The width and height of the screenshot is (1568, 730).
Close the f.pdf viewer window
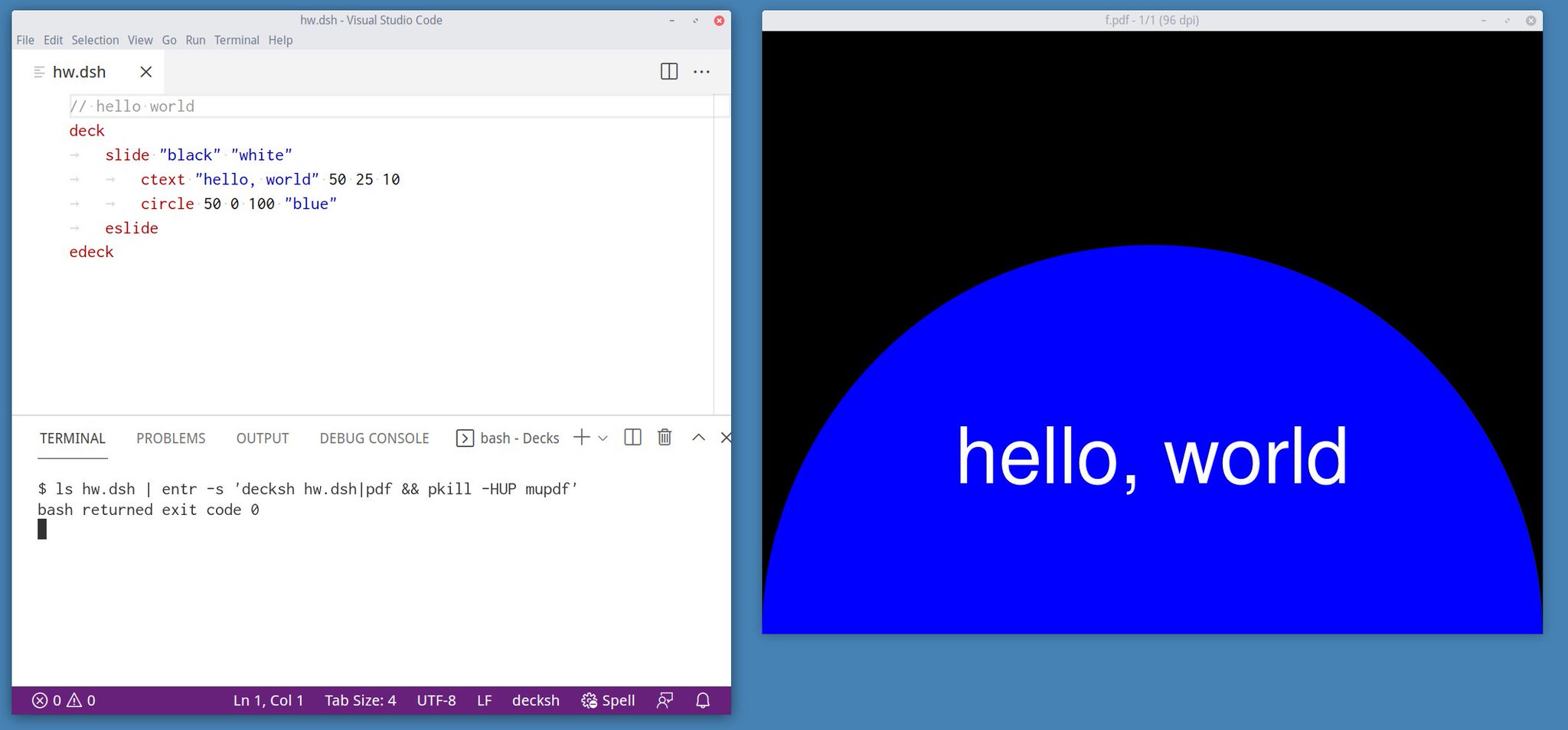[1530, 21]
